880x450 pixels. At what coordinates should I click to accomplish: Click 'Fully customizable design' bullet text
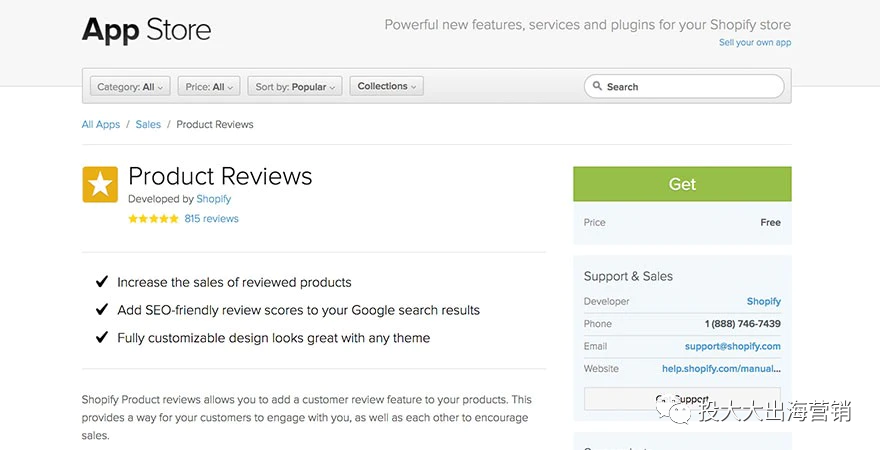(x=273, y=338)
